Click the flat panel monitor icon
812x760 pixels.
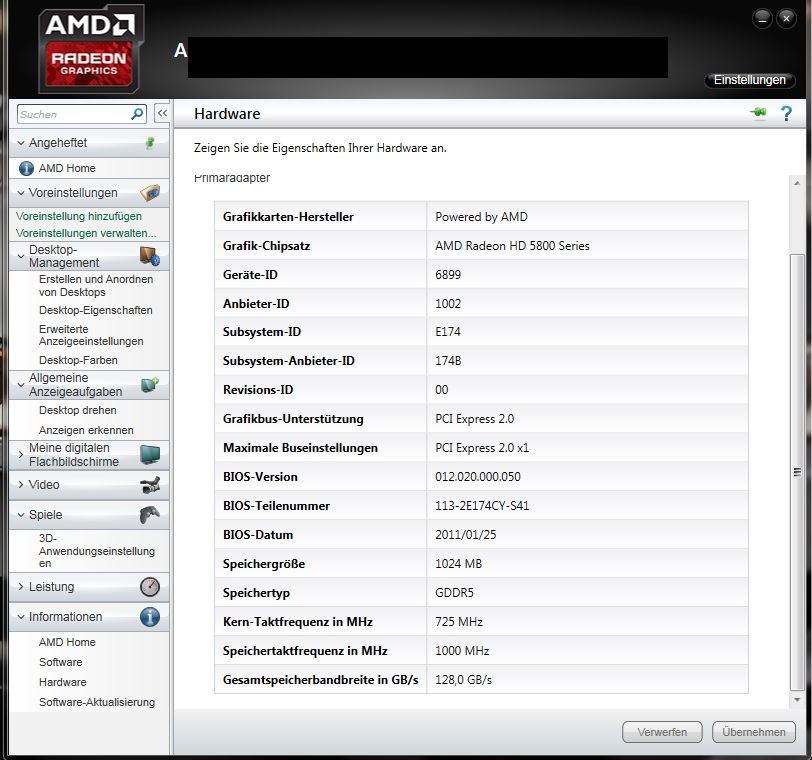point(150,455)
